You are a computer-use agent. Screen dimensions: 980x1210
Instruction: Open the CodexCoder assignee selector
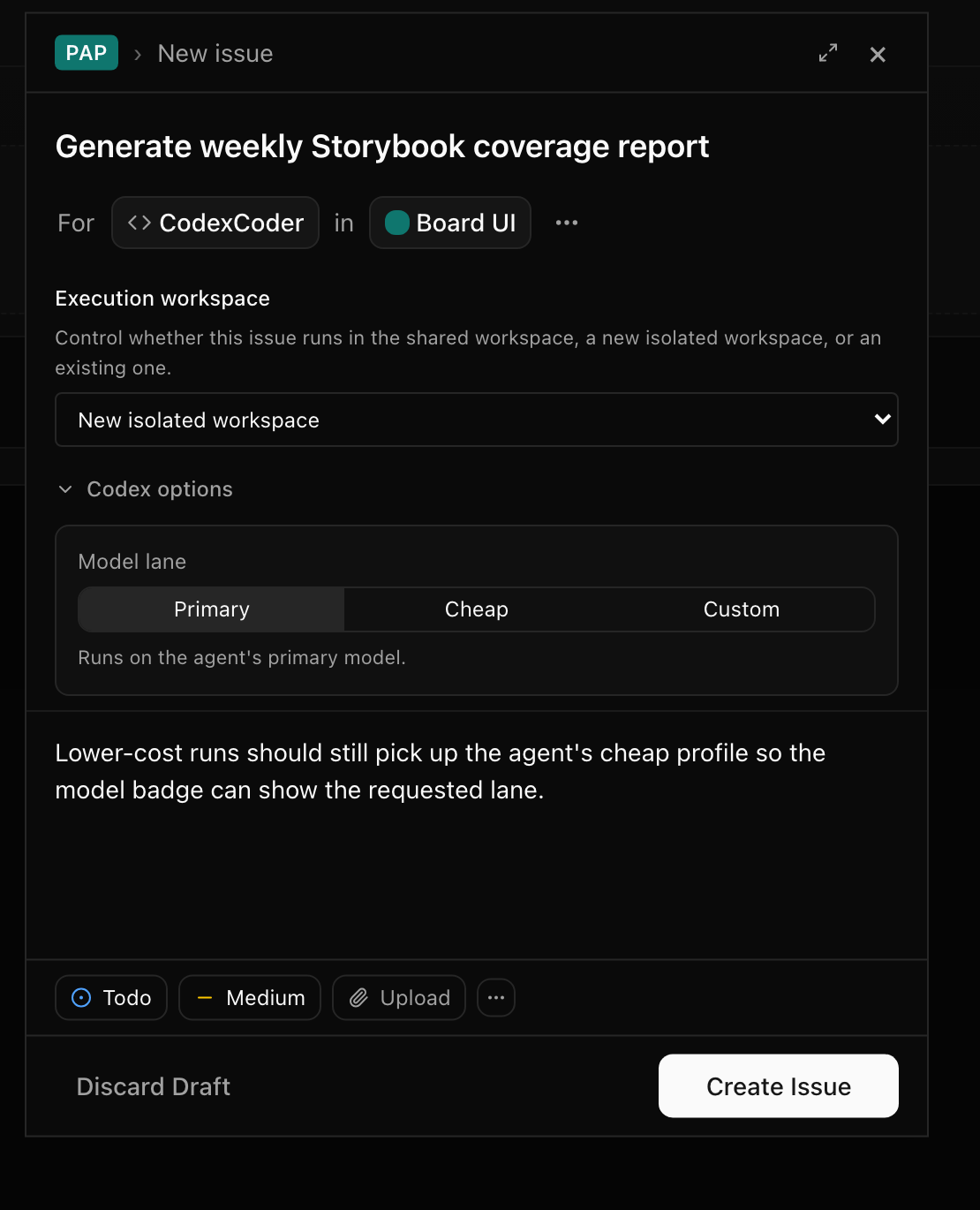coord(215,223)
